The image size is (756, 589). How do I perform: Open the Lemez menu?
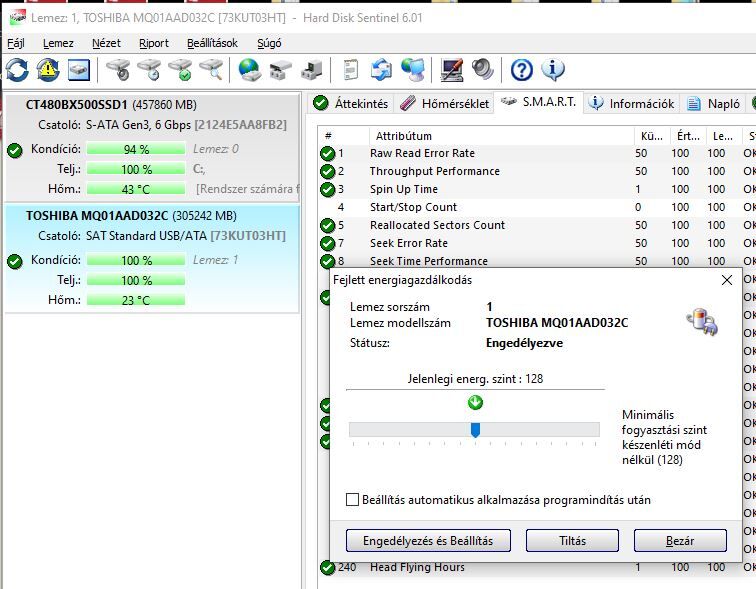click(58, 43)
